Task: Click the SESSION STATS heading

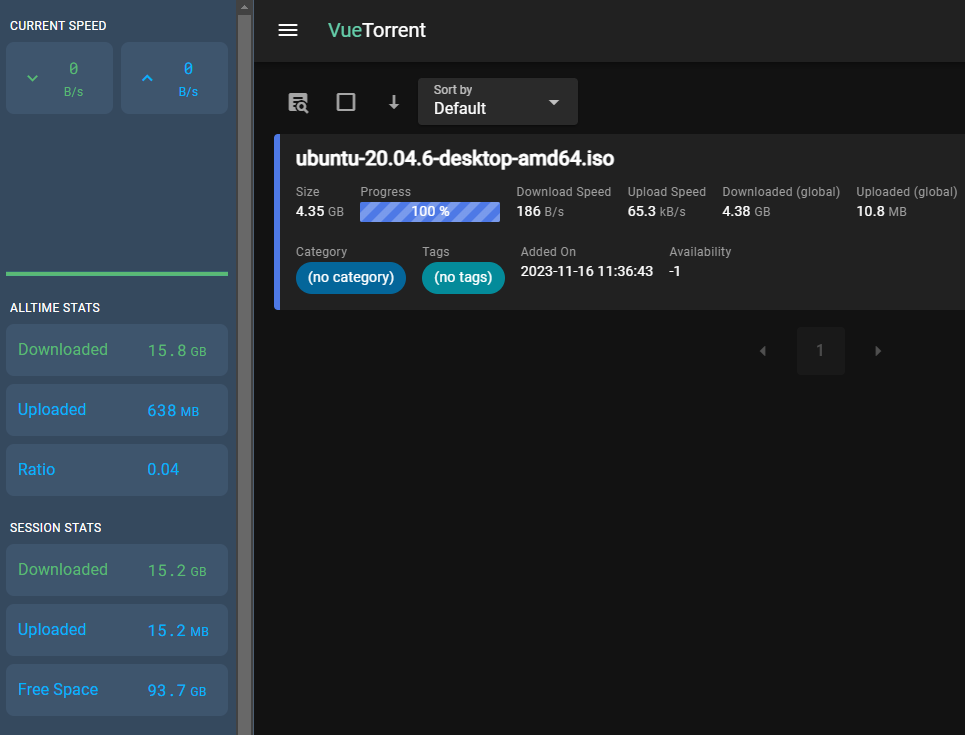Action: pos(55,528)
